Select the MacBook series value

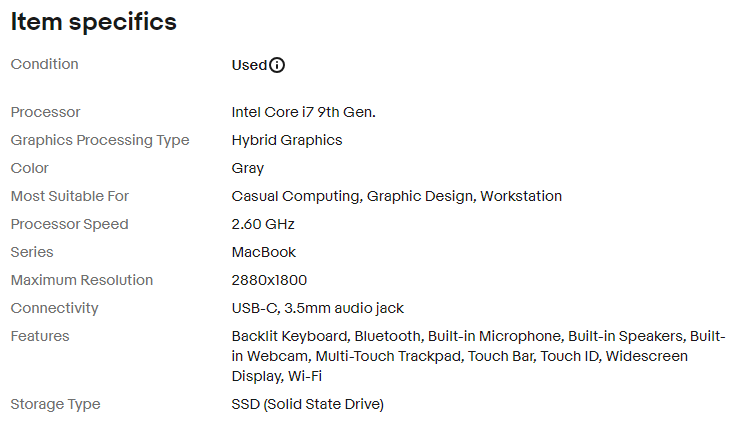pos(264,252)
